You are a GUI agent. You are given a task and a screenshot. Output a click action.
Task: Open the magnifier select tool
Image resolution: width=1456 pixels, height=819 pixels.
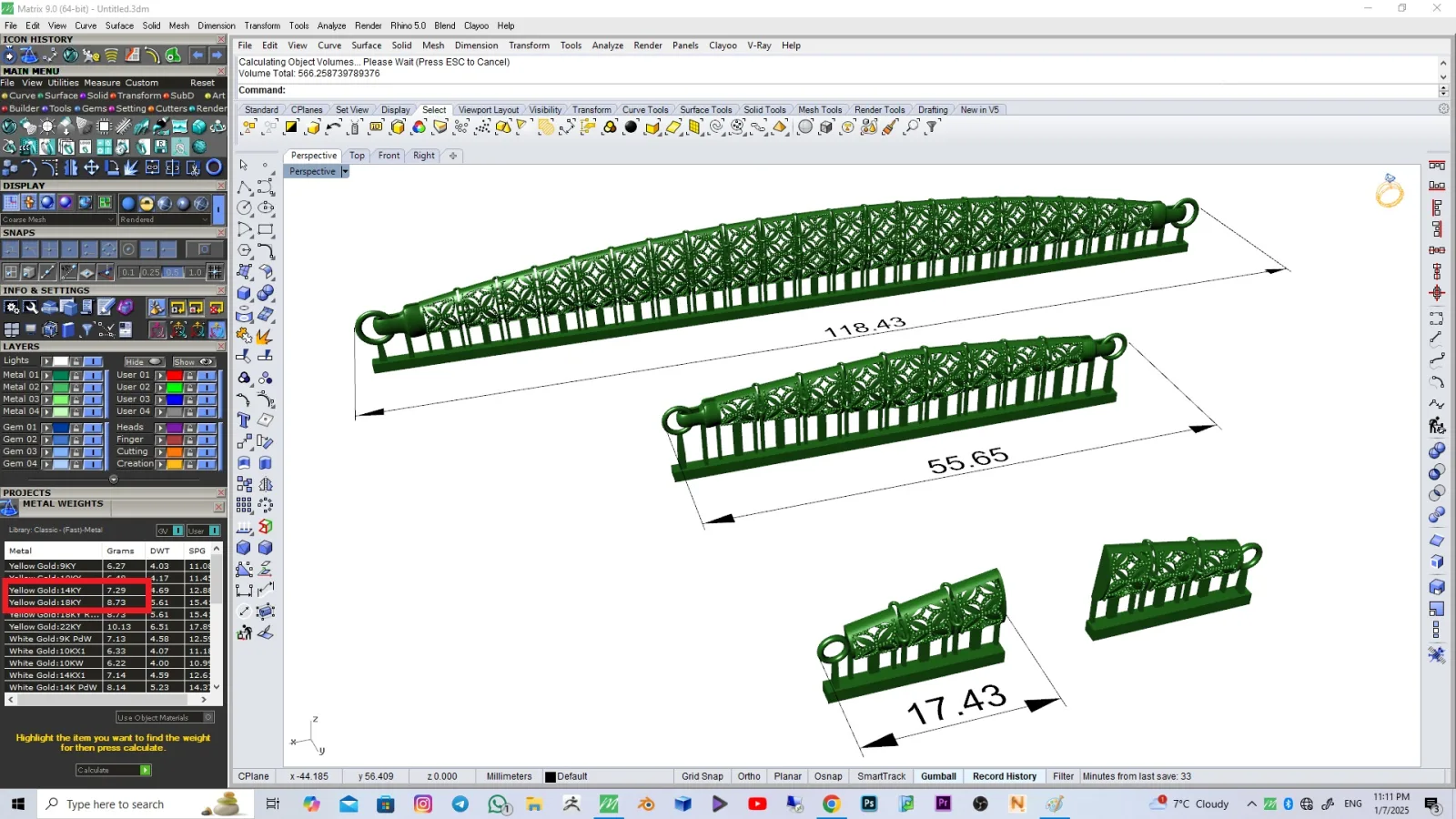click(911, 127)
